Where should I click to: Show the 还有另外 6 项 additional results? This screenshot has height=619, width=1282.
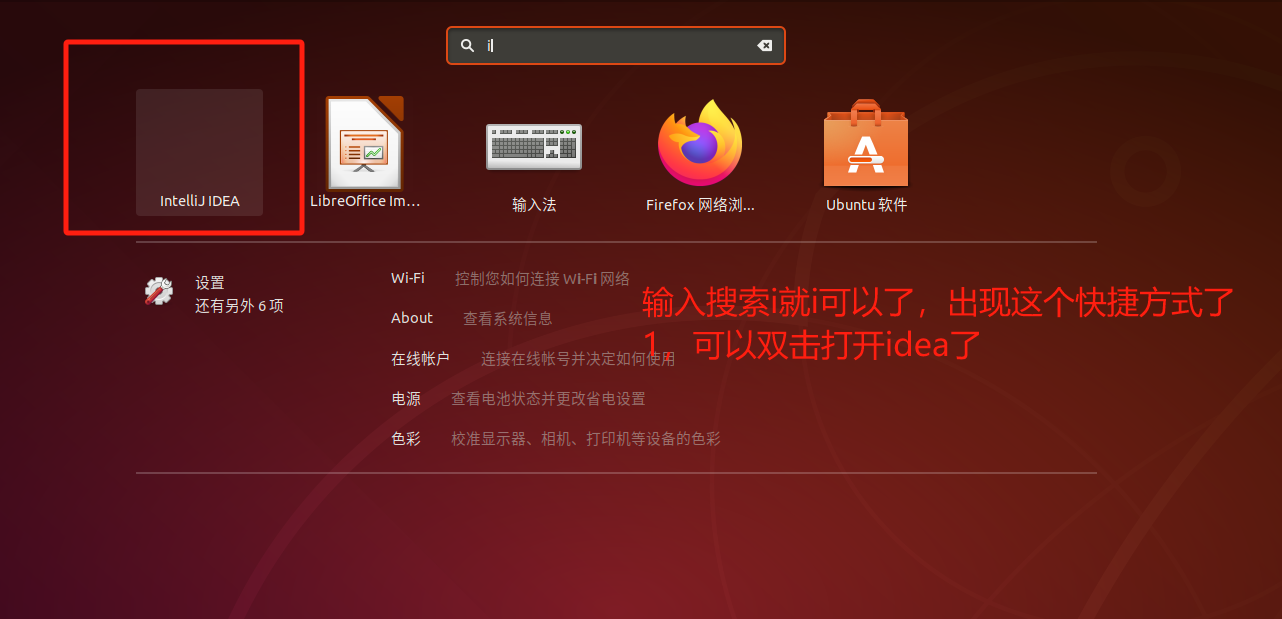[x=239, y=306]
